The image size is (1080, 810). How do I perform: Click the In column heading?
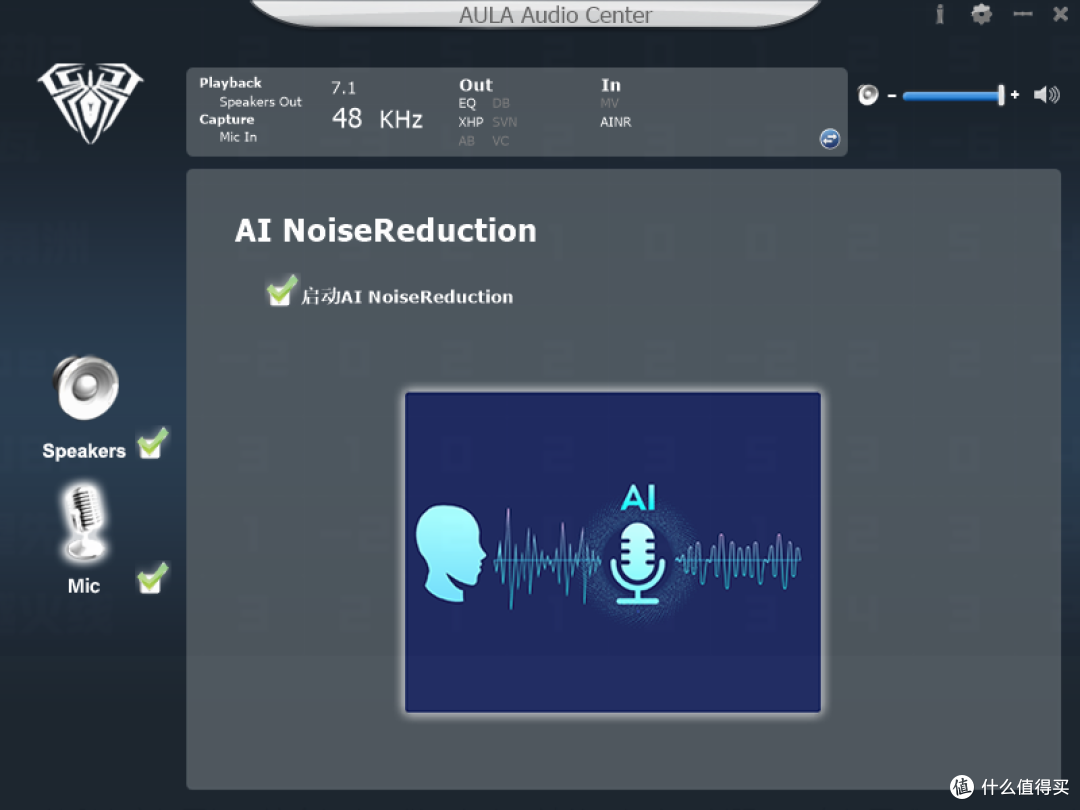(x=610, y=85)
